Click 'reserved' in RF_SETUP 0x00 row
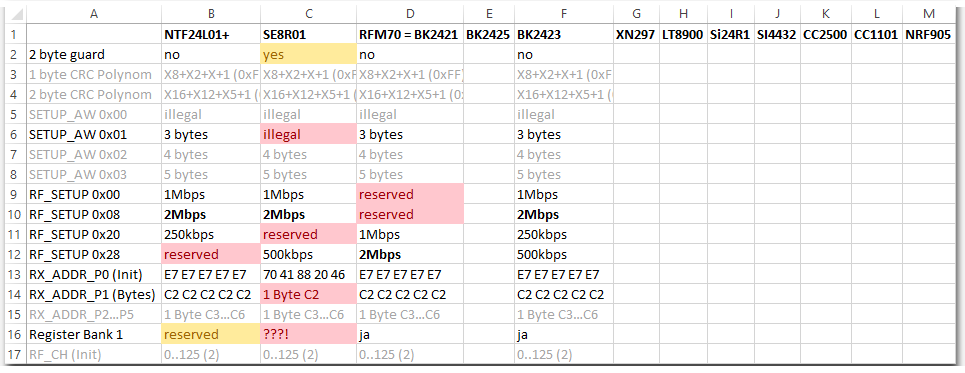This screenshot has height=373, width=965. click(x=410, y=195)
